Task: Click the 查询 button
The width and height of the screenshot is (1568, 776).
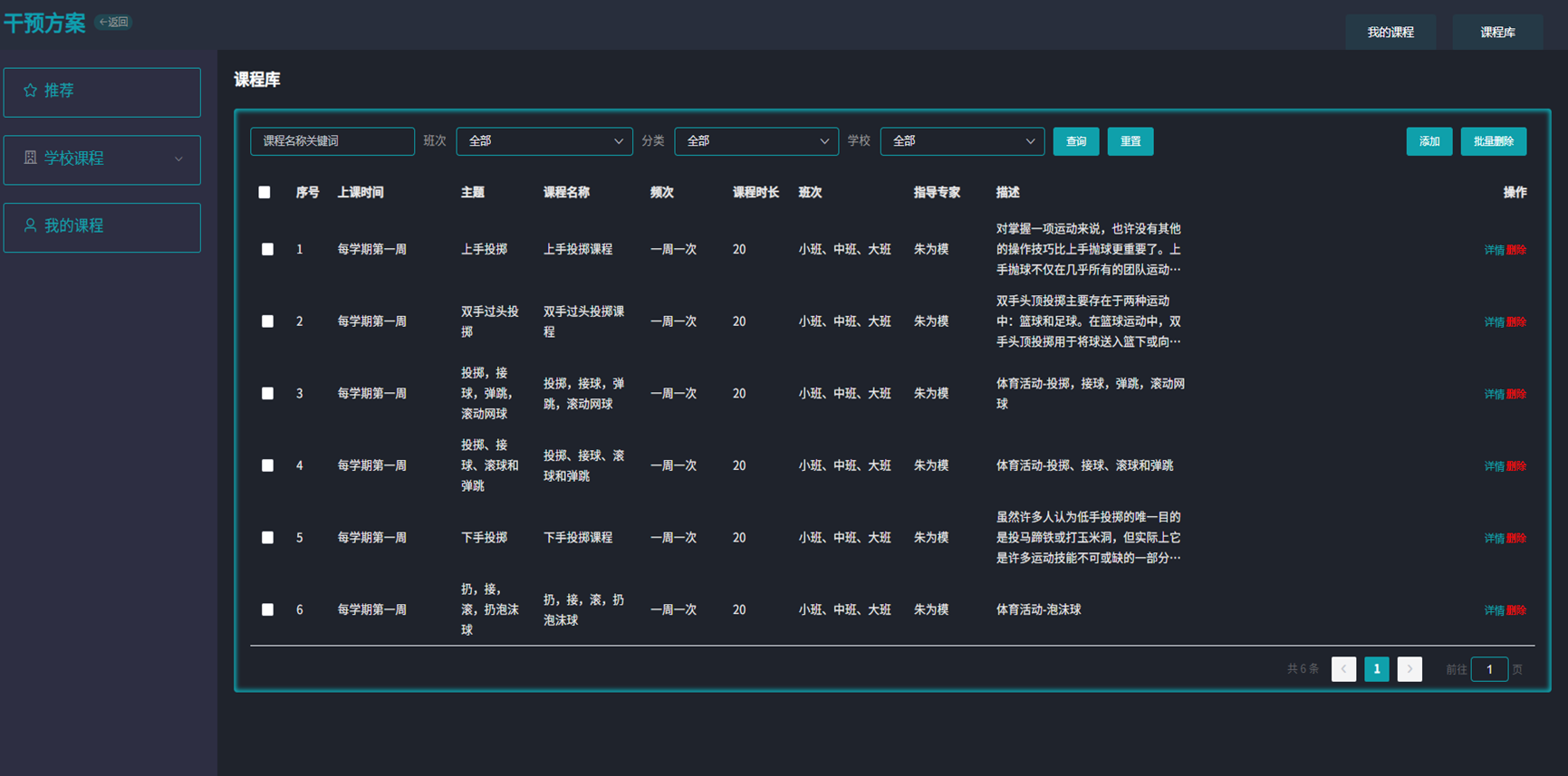Action: pyautogui.click(x=1076, y=141)
